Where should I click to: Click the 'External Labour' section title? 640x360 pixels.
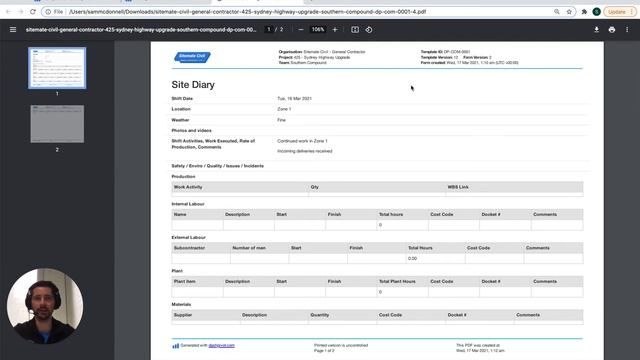[x=189, y=237]
